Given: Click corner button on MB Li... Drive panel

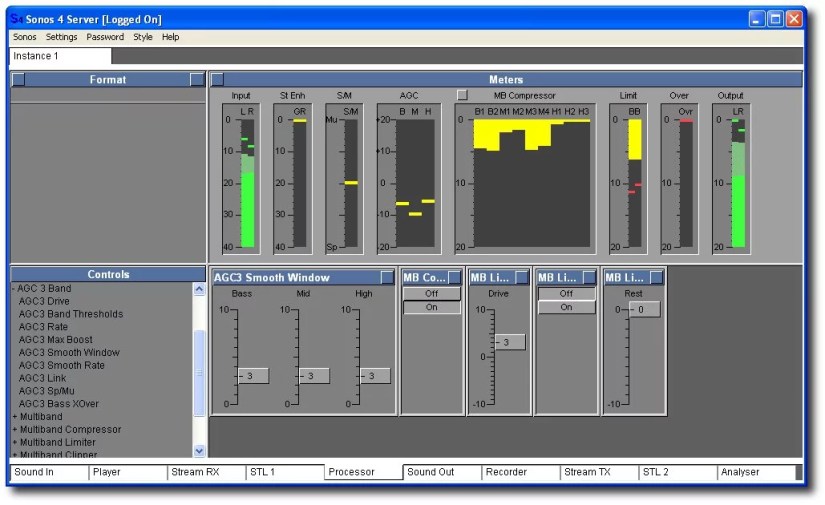Looking at the screenshot, I should (521, 277).
